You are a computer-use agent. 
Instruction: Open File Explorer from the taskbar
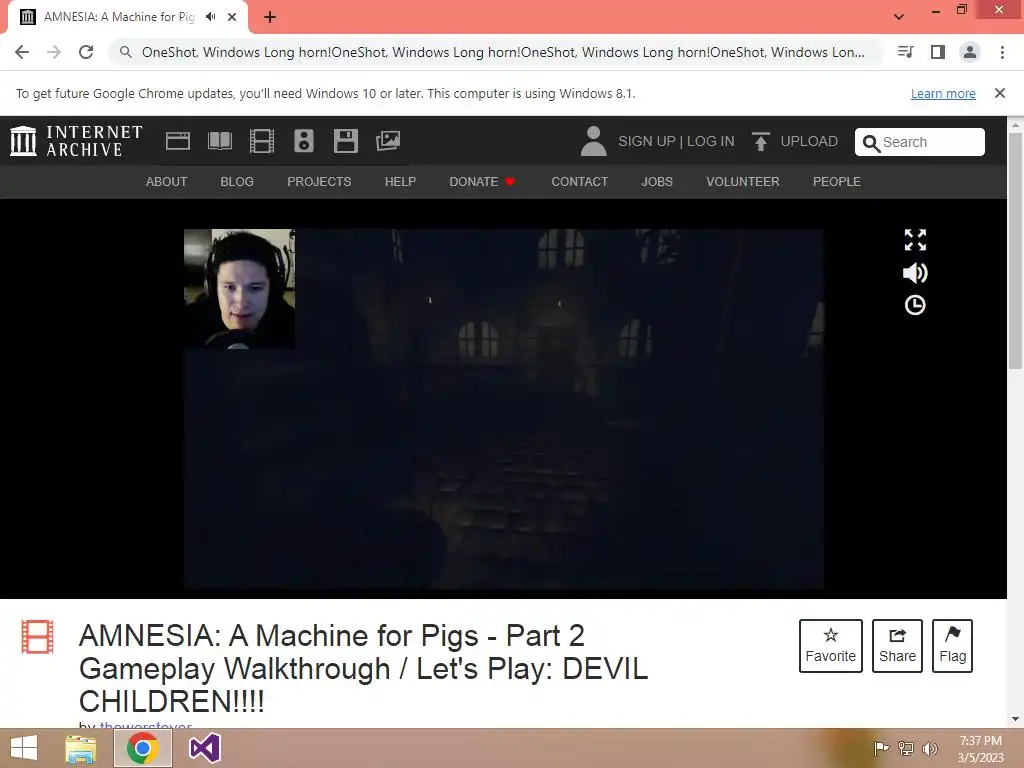(81, 748)
